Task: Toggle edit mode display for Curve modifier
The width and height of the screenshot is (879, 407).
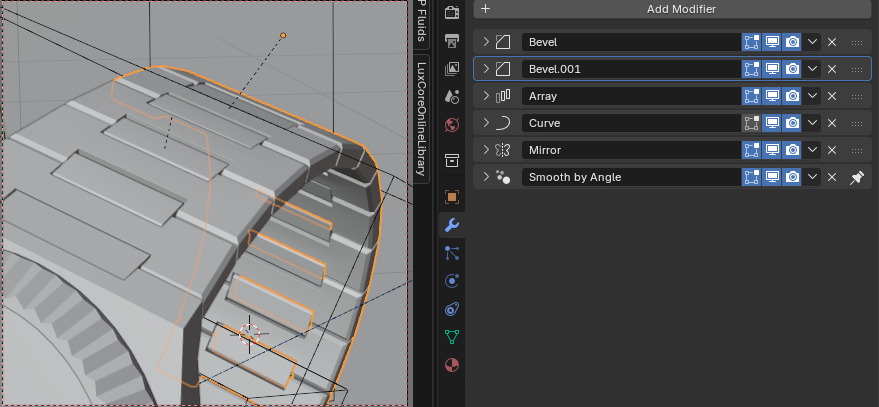Action: pyautogui.click(x=752, y=123)
